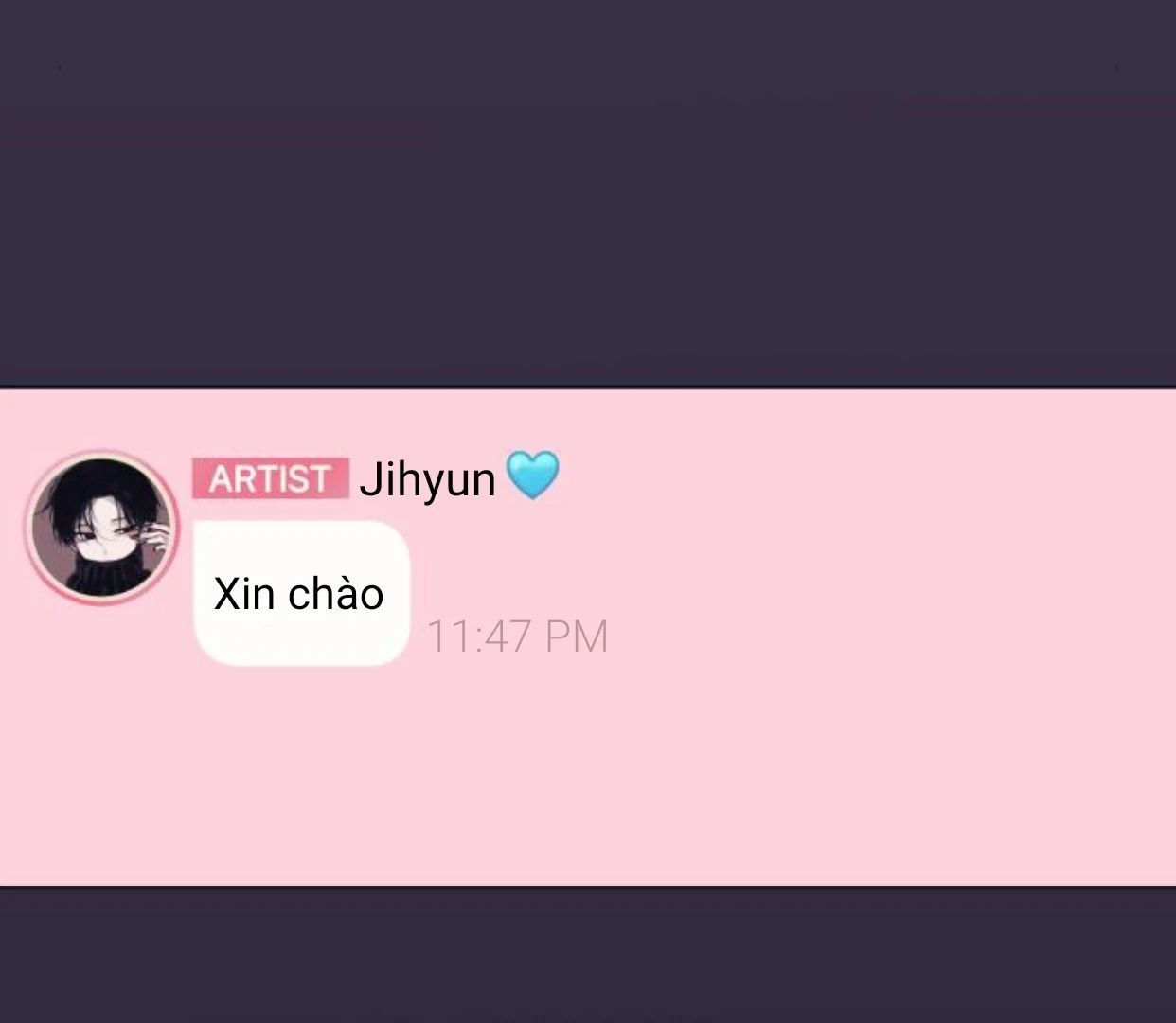Select the "Xin chào" message bubble
The height and width of the screenshot is (1023, 1176).
pos(301,593)
